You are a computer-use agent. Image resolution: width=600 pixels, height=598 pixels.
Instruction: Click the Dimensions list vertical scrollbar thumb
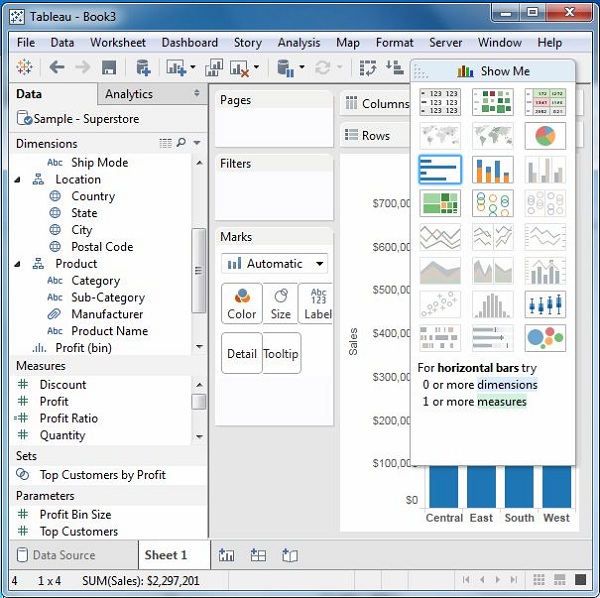click(x=198, y=270)
